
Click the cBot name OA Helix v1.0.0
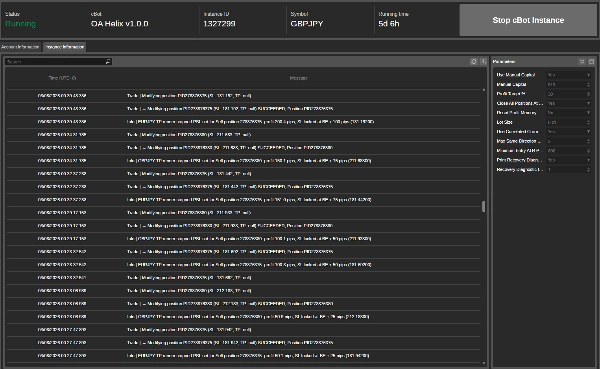coord(119,24)
